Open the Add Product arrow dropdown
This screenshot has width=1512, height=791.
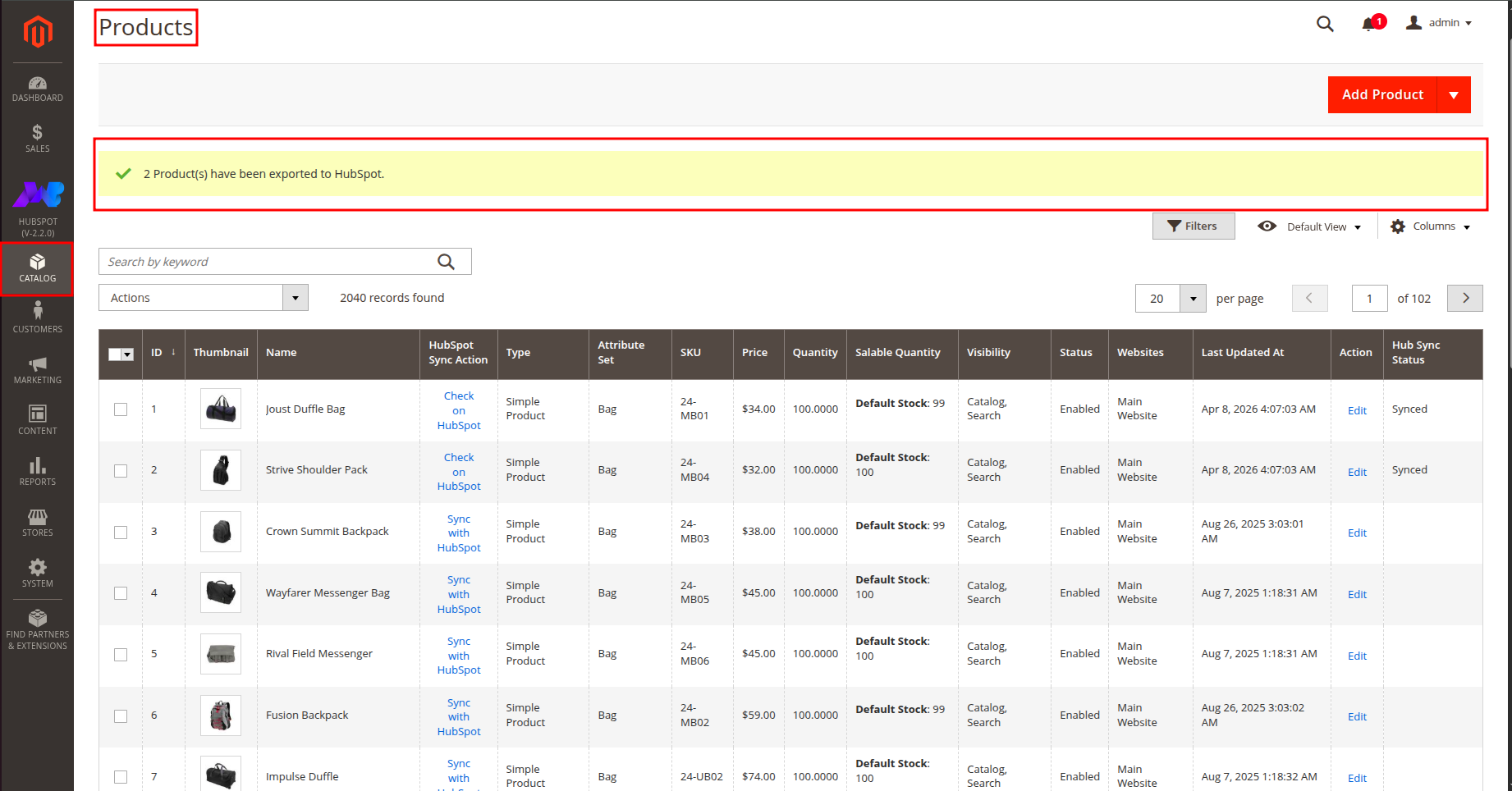[1454, 95]
